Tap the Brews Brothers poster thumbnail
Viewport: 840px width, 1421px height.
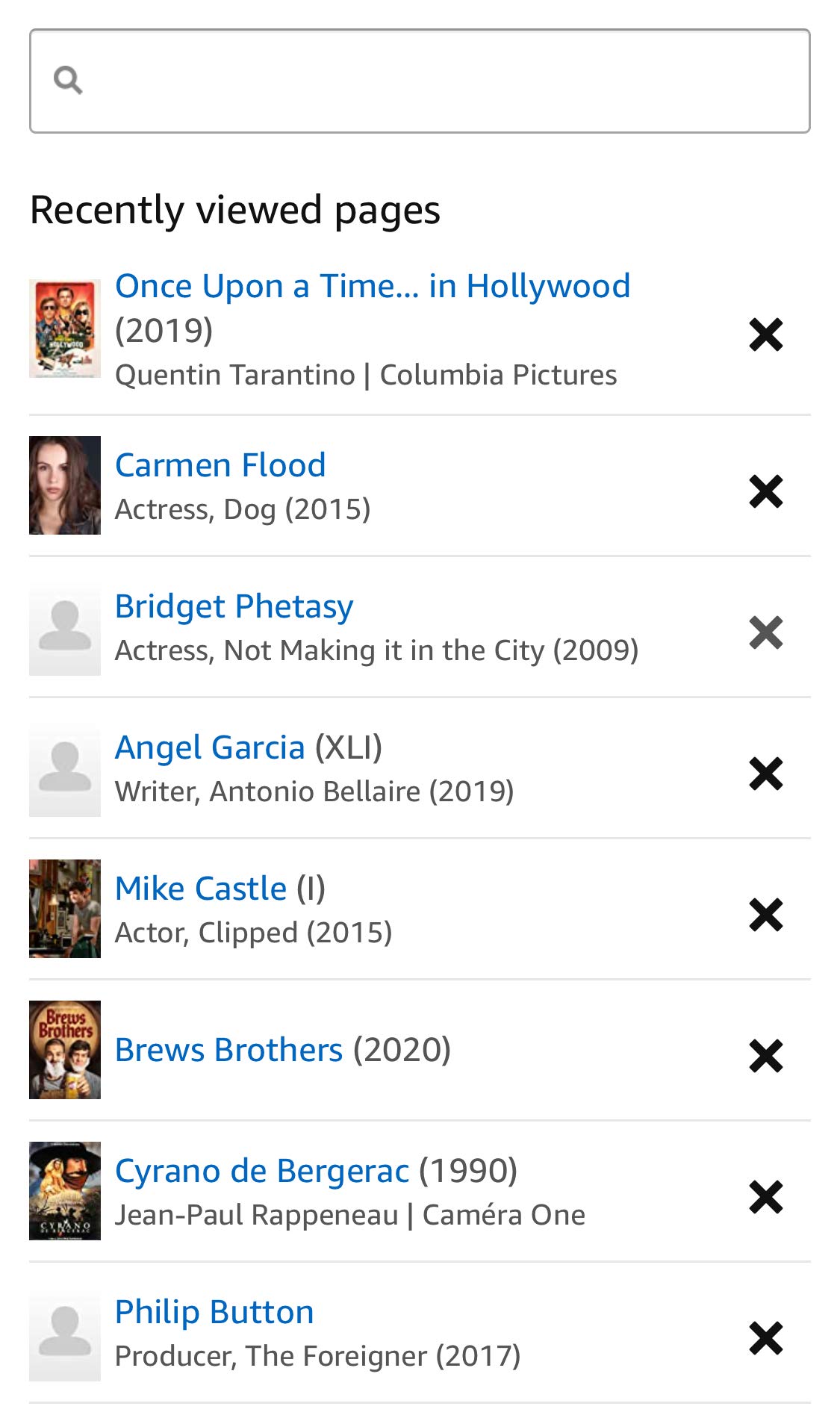65,1050
